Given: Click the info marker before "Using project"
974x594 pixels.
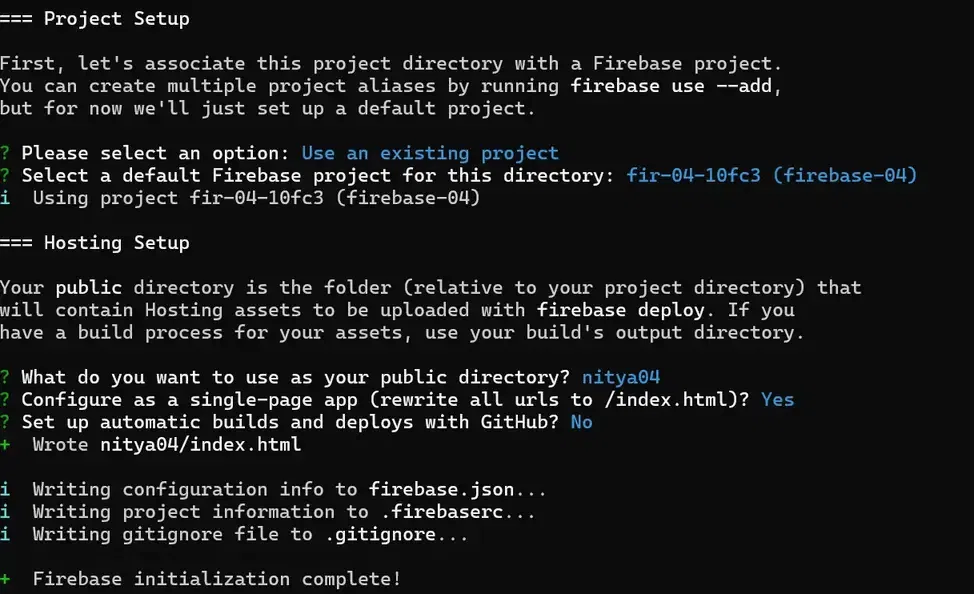Looking at the screenshot, I should coord(5,198).
